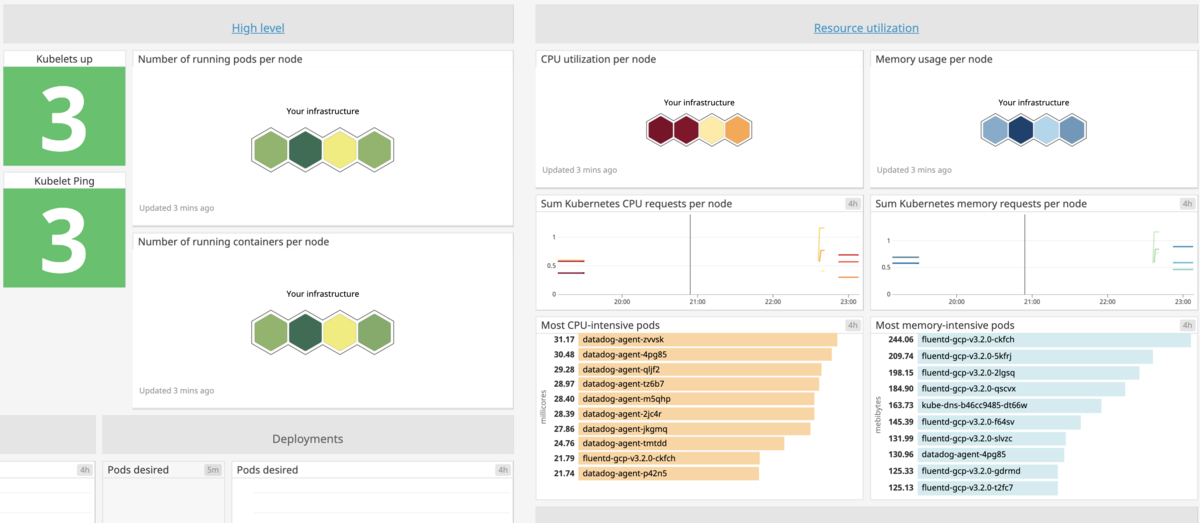This screenshot has width=1200, height=523.
Task: Click the Kubelet Ping value tile
Action: click(x=64, y=238)
